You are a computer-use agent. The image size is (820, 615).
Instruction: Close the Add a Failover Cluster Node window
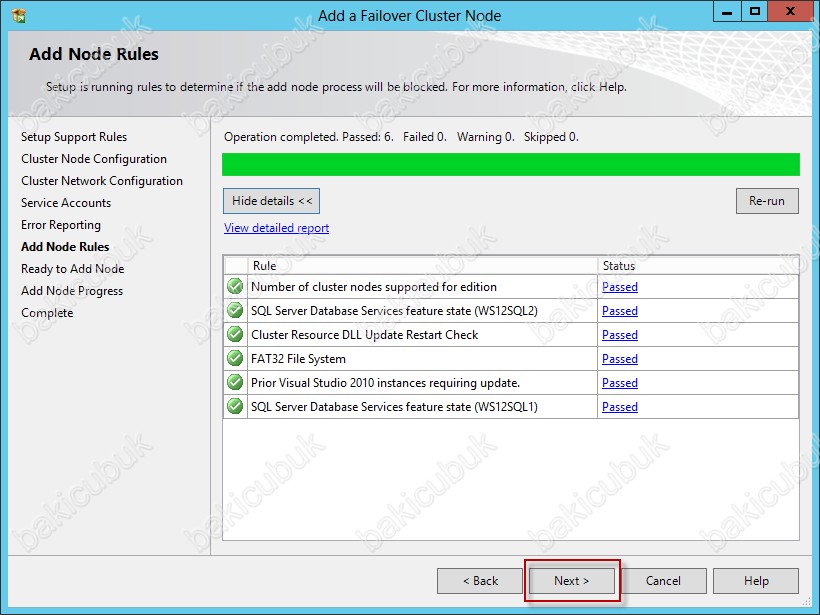pos(790,12)
